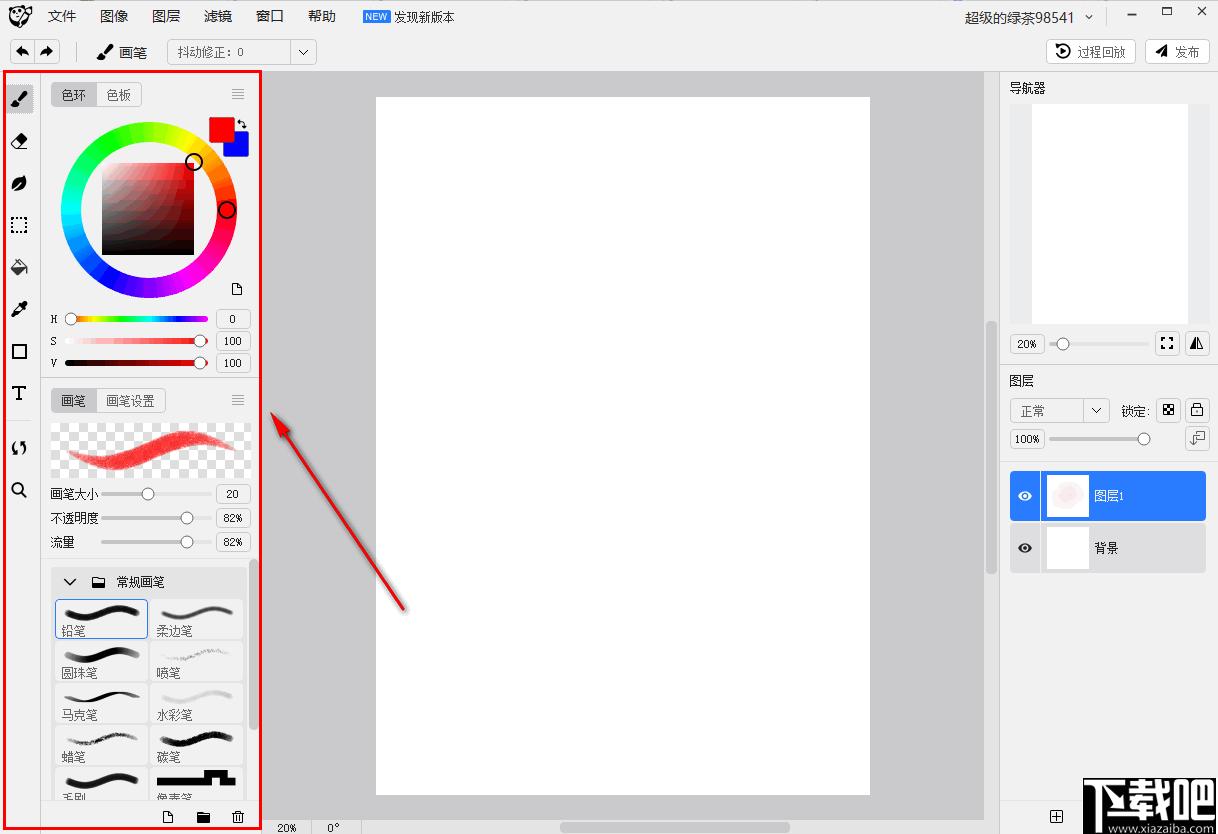1218x834 pixels.
Task: Delete brush with trash icon
Action: pos(238,817)
